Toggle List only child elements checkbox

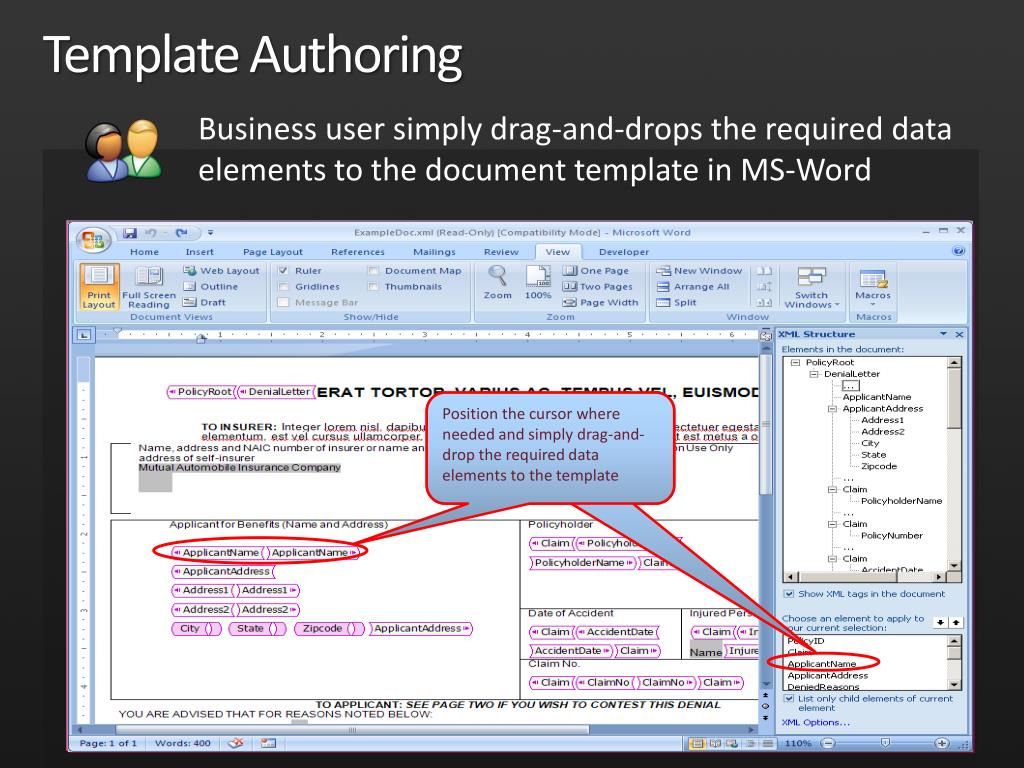coord(789,698)
